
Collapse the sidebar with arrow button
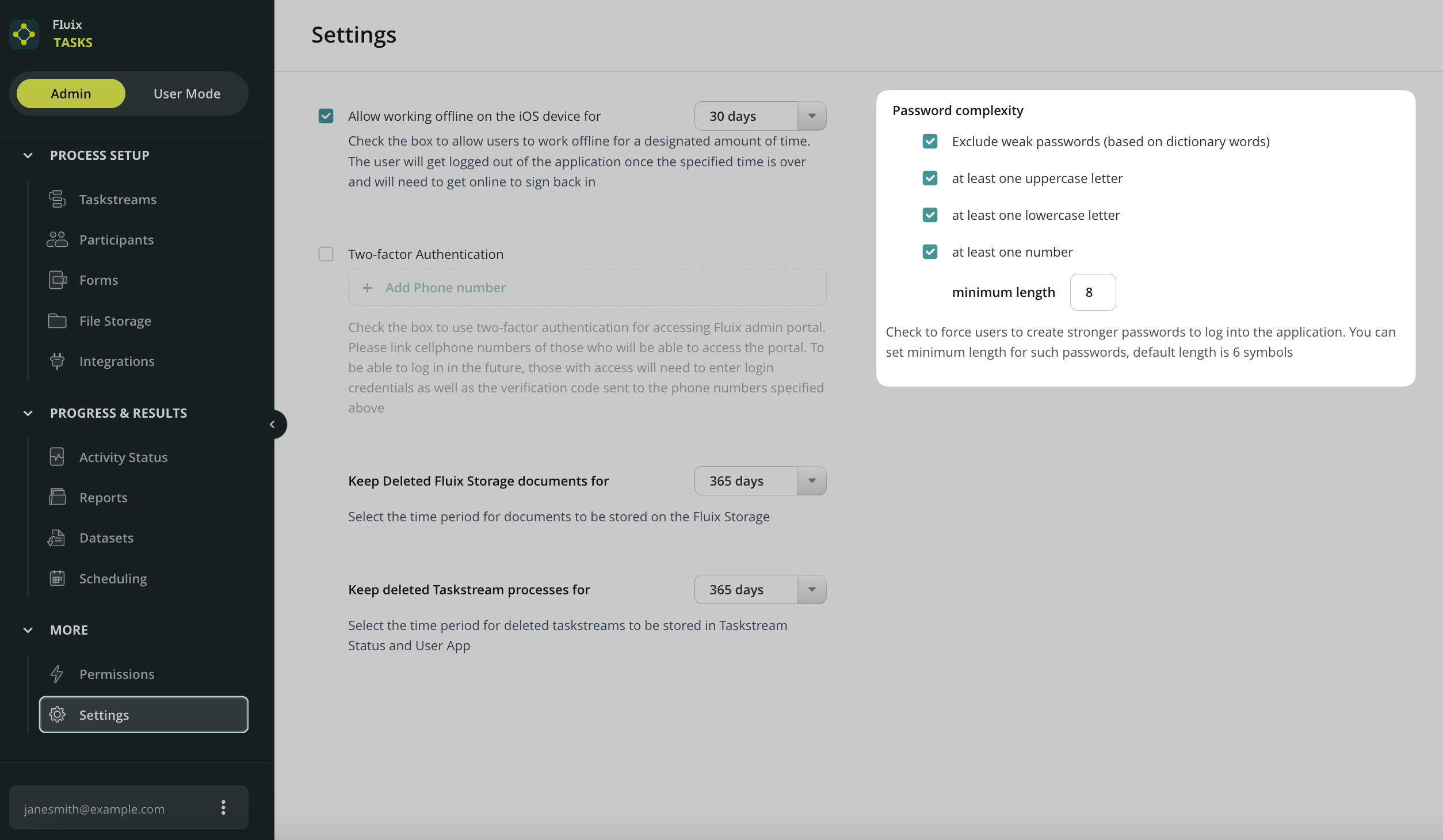(273, 424)
